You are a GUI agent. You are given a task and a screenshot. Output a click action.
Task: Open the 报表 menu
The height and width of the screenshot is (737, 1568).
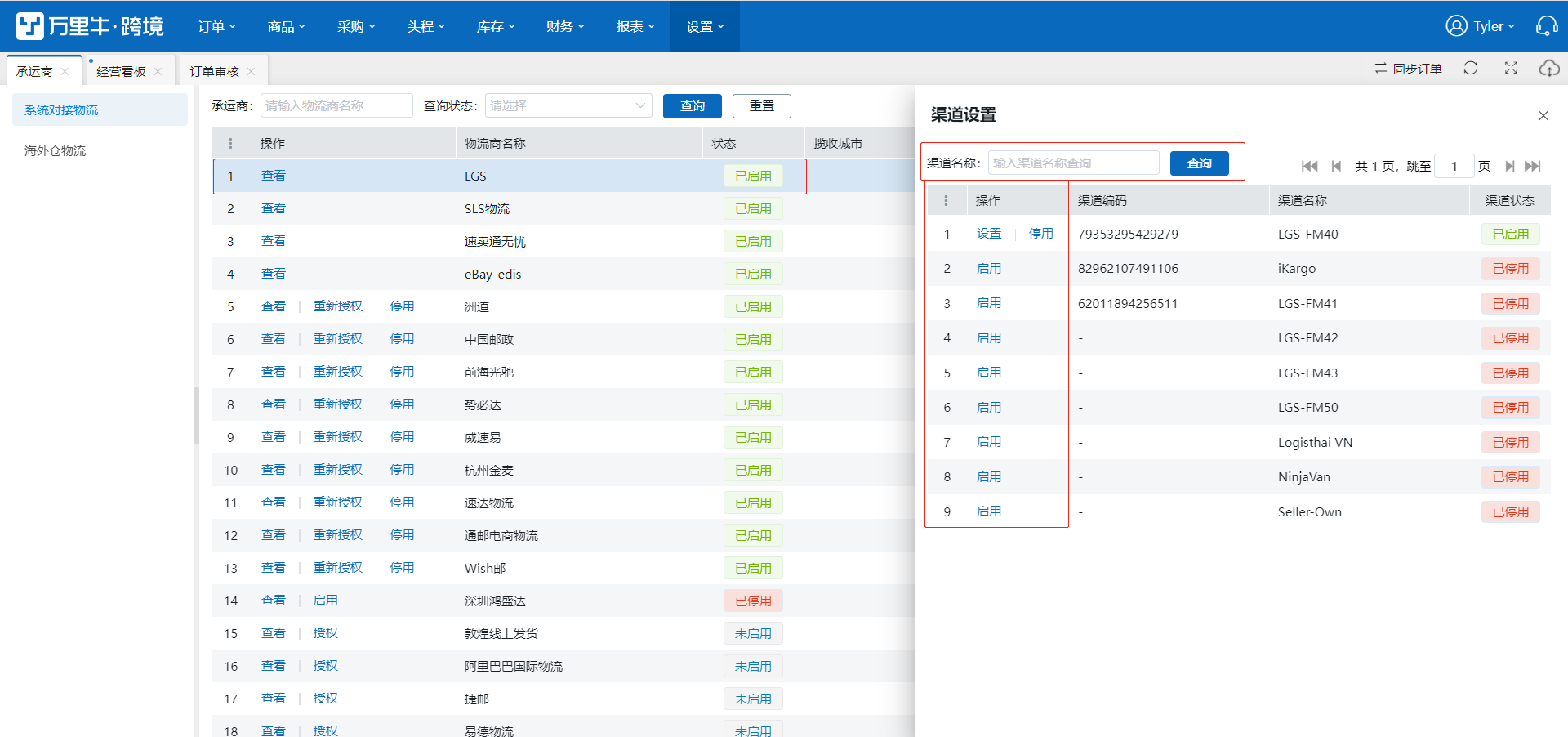click(635, 26)
